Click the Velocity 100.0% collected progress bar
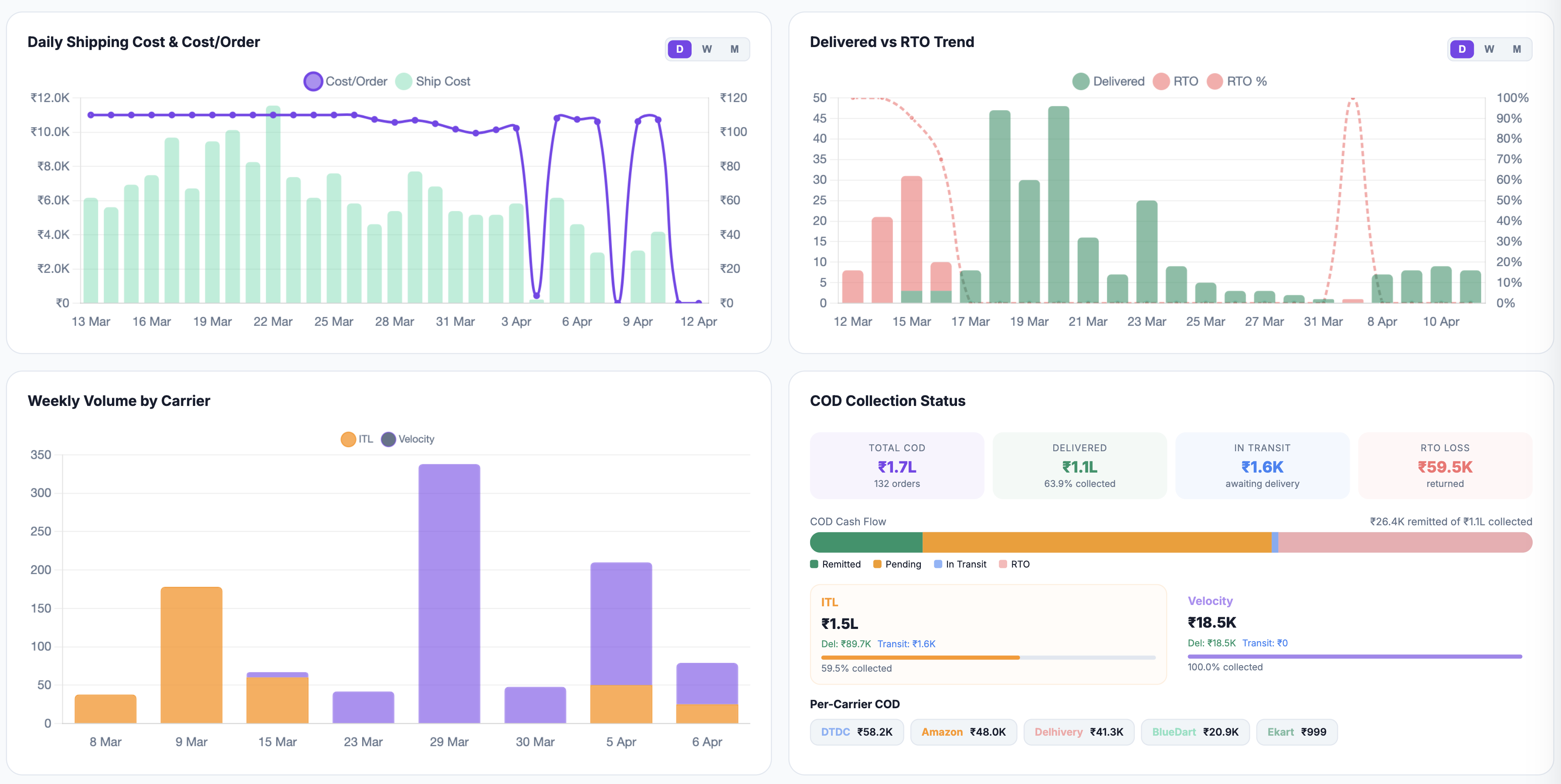The height and width of the screenshot is (784, 1561). (x=1355, y=656)
